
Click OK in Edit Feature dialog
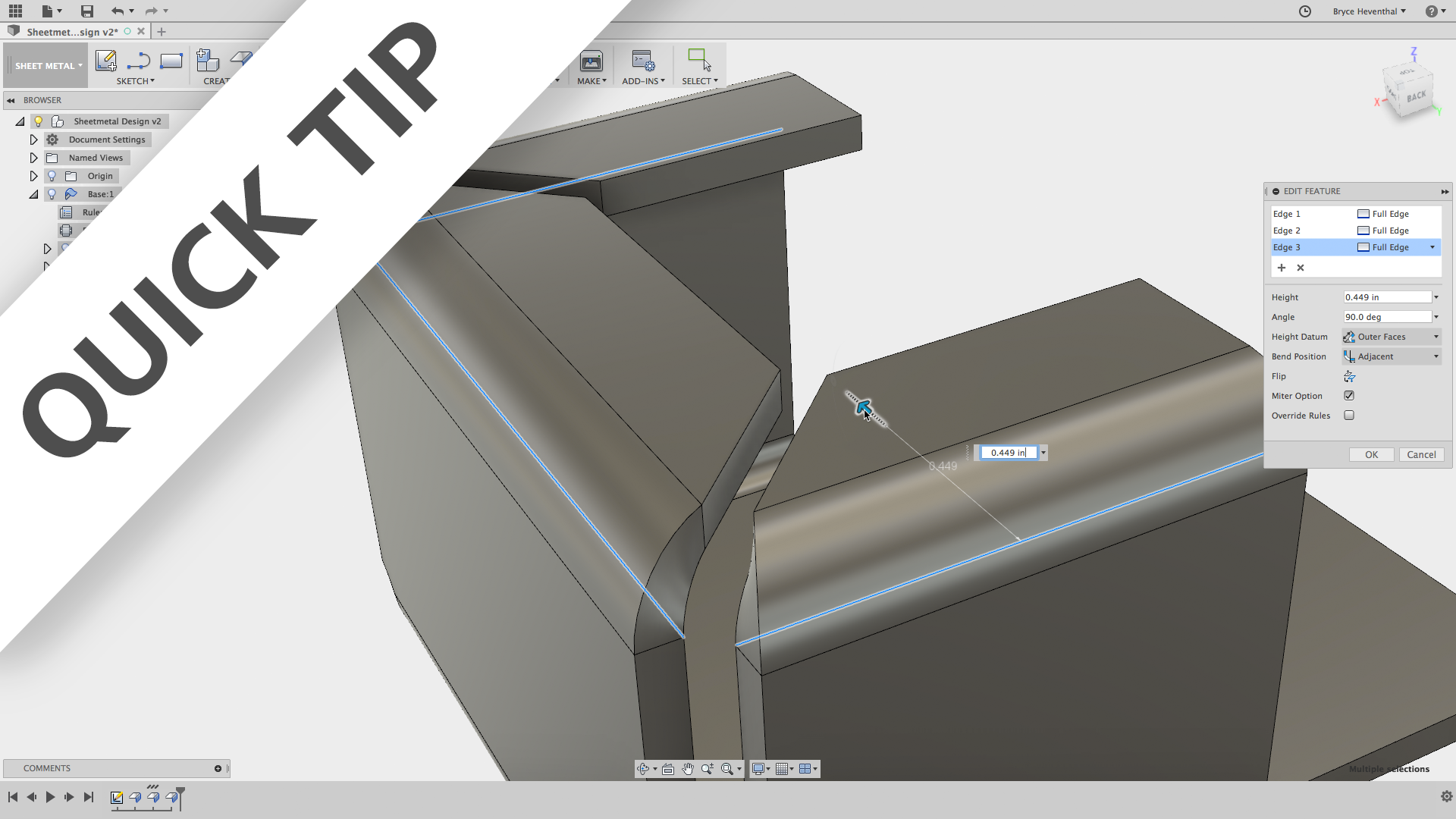coord(1371,454)
